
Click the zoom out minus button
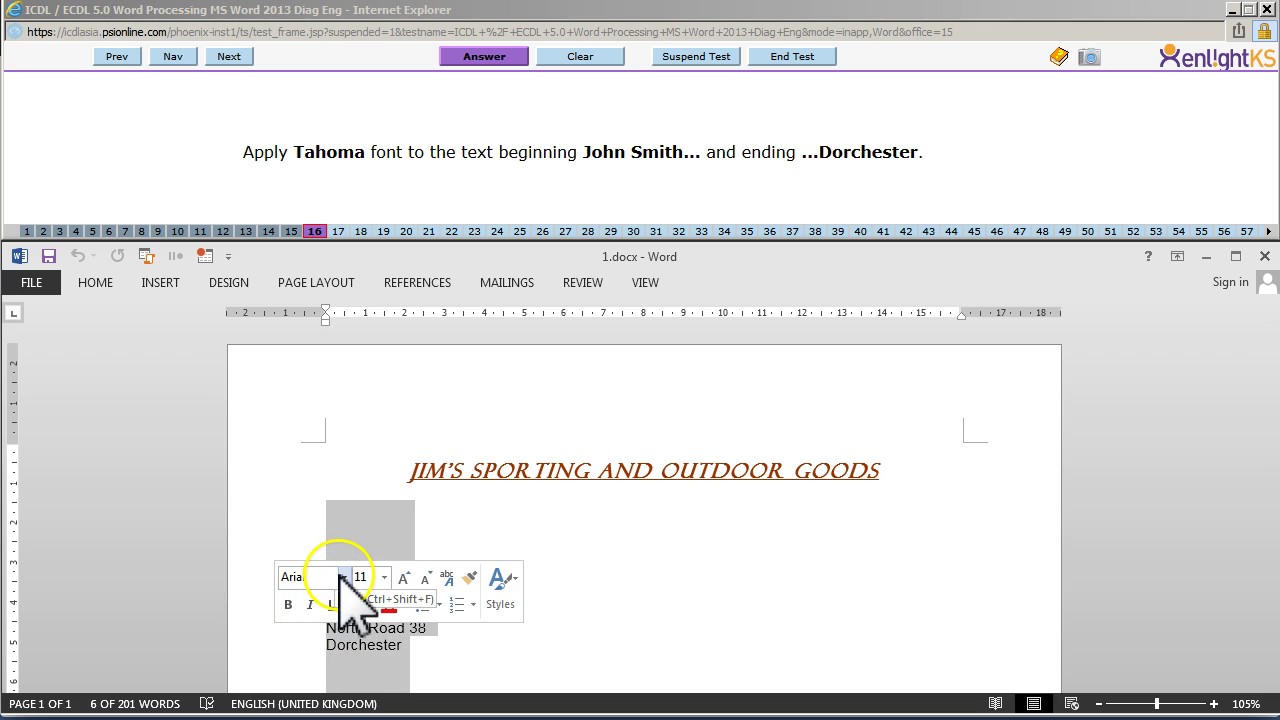pos(1100,704)
